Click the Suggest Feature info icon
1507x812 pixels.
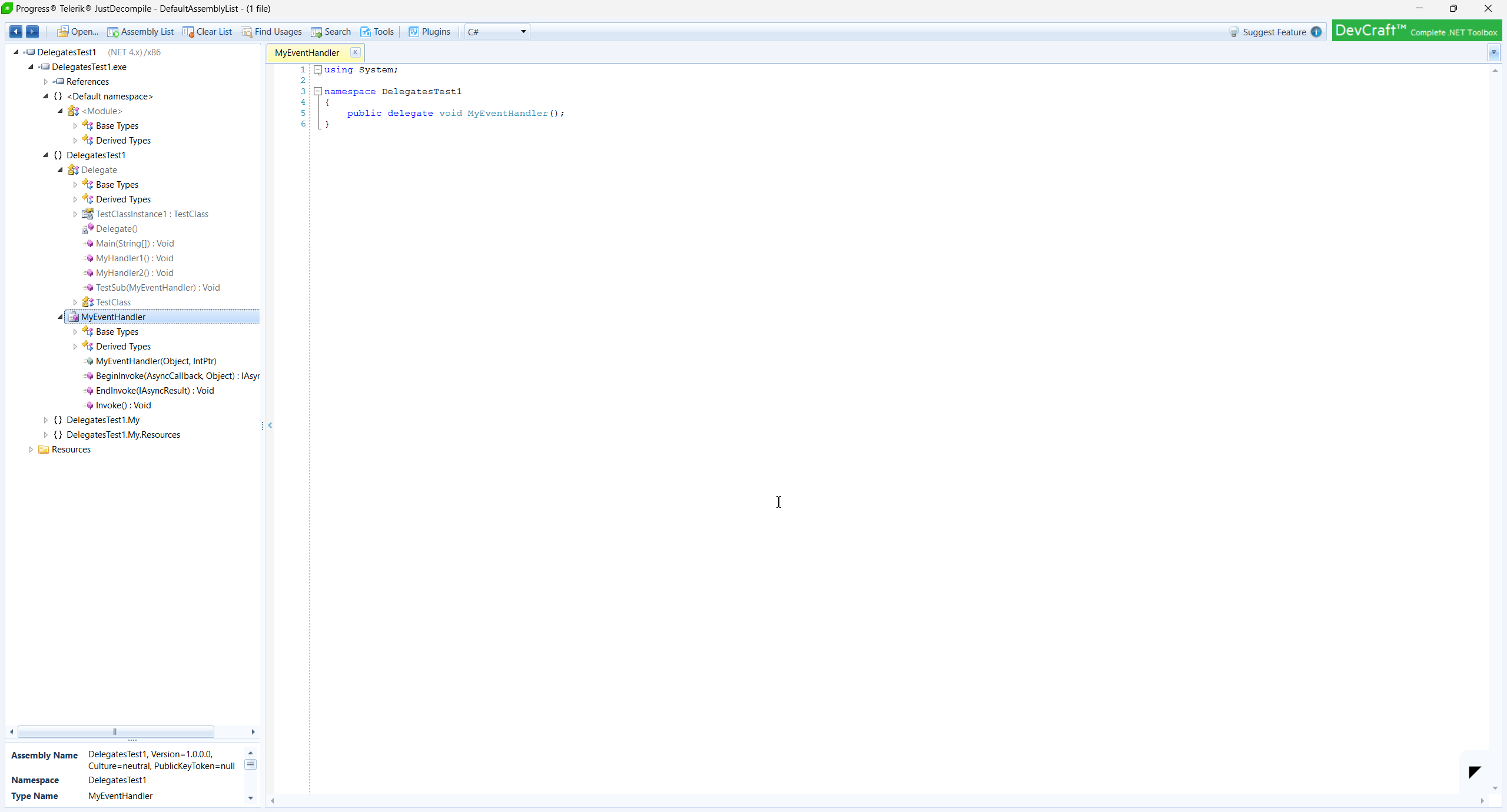click(x=1316, y=32)
